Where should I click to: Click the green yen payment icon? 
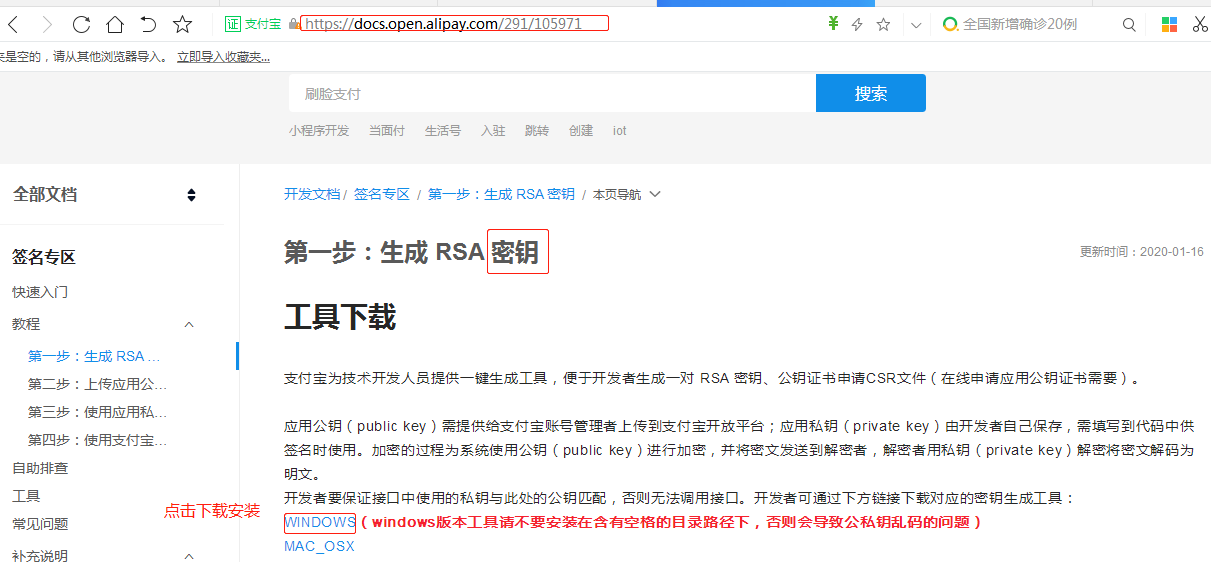(x=833, y=24)
